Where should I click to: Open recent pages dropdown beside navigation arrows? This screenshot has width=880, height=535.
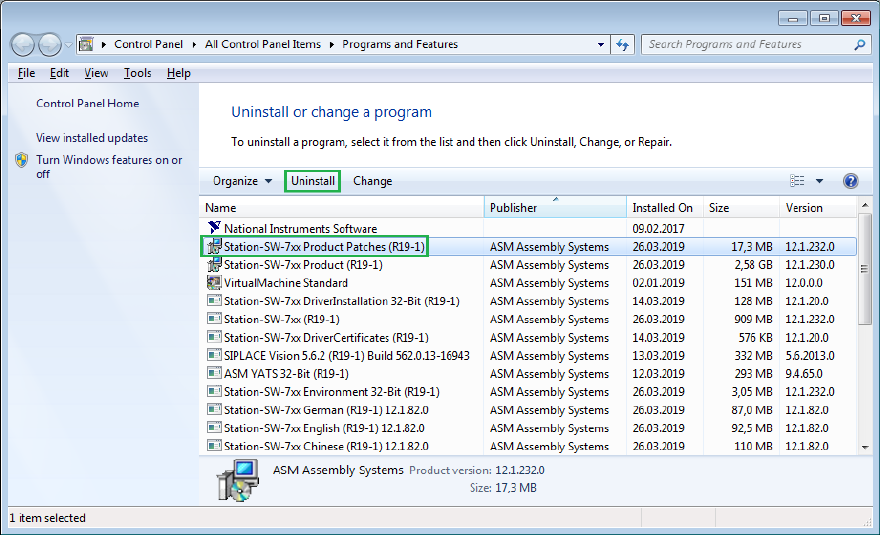click(x=68, y=45)
